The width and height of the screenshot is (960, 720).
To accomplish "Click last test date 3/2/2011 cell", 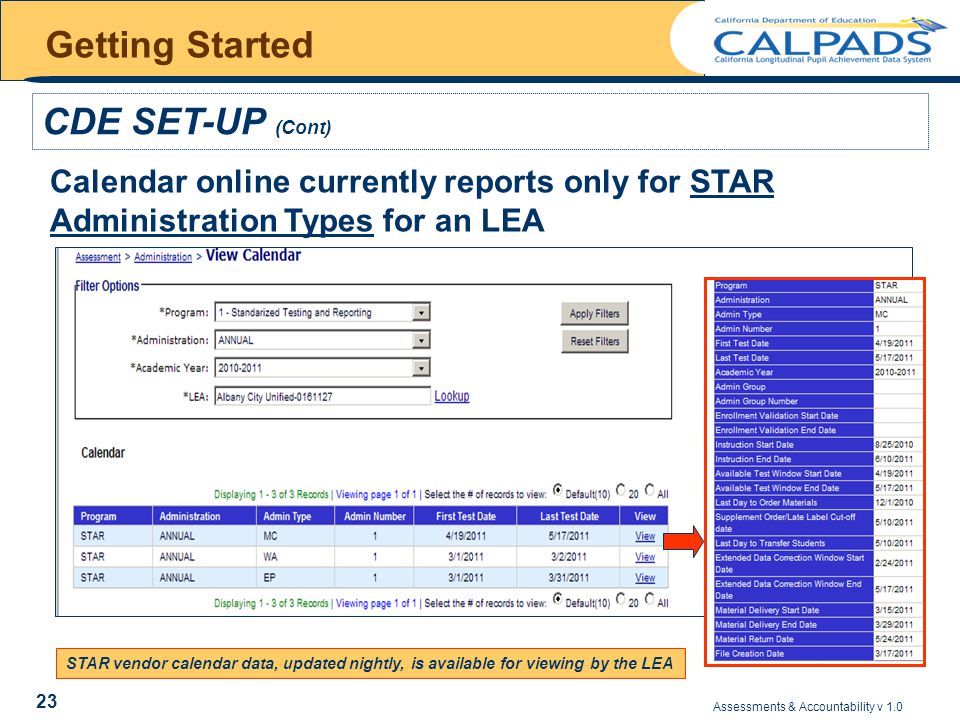I will tap(569, 557).
